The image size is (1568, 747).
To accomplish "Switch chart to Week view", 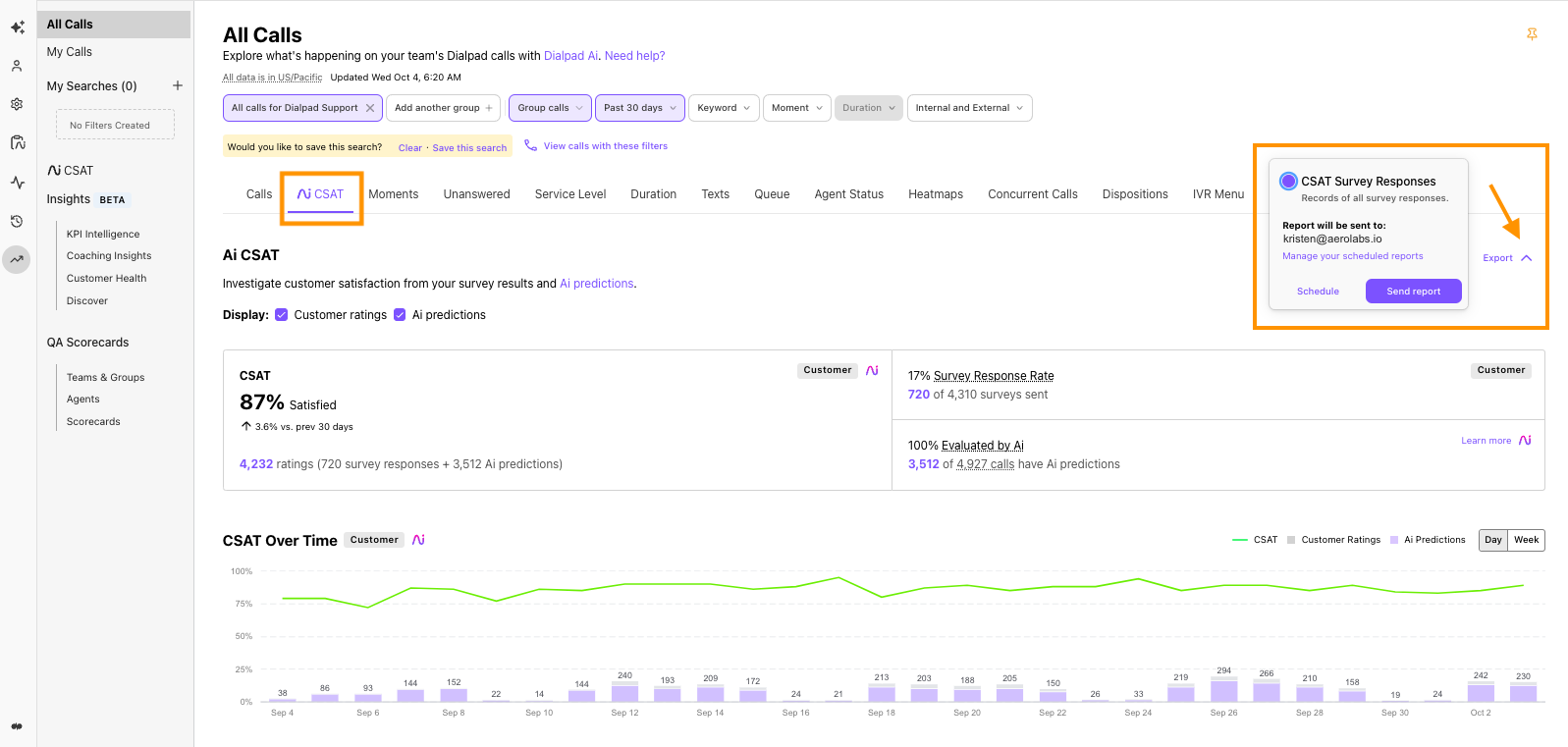I will 1526,540.
